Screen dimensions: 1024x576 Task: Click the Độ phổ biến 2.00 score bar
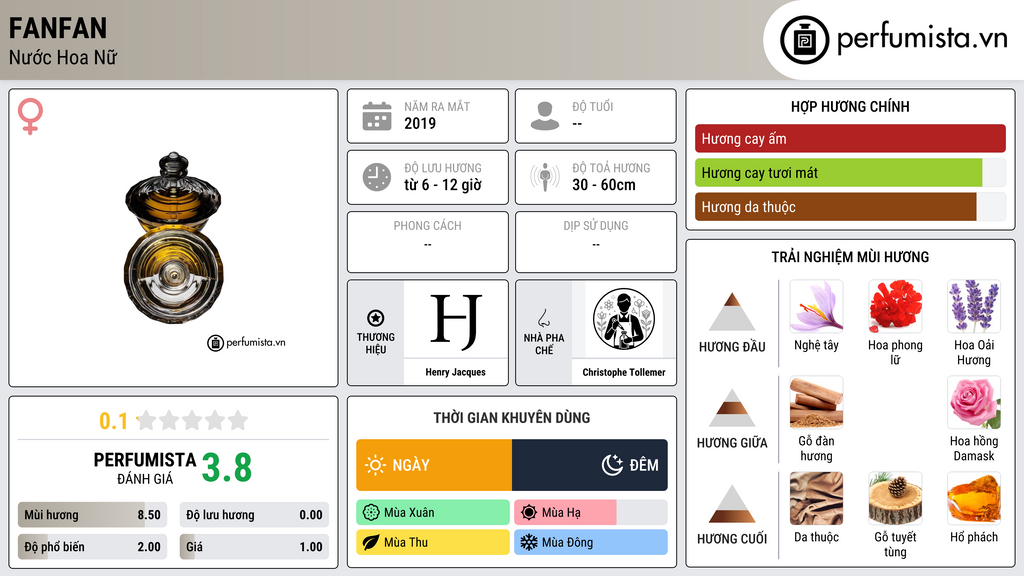coord(92,547)
